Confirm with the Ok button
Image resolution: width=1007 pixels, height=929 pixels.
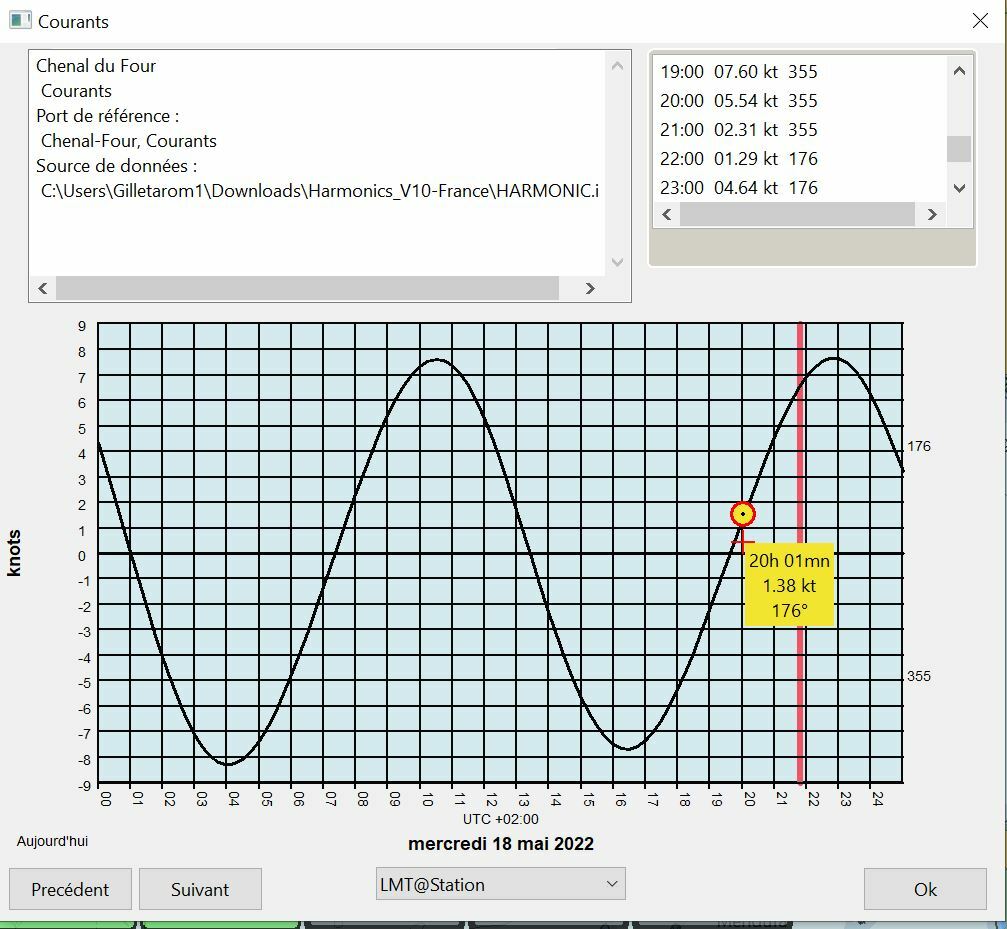(925, 889)
